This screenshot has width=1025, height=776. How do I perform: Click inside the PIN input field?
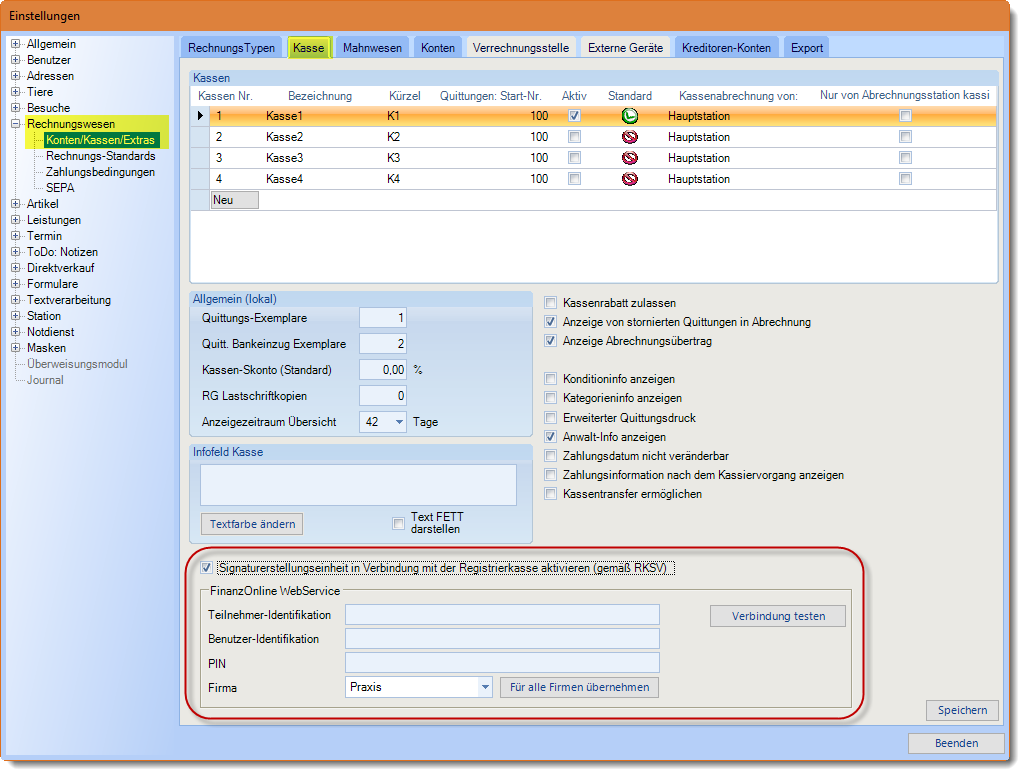500,662
